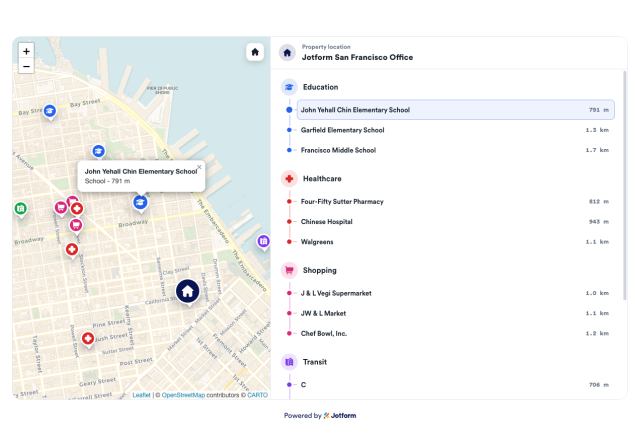Select the Walgreens entry
The height and width of the screenshot is (433, 640).
tap(456, 242)
